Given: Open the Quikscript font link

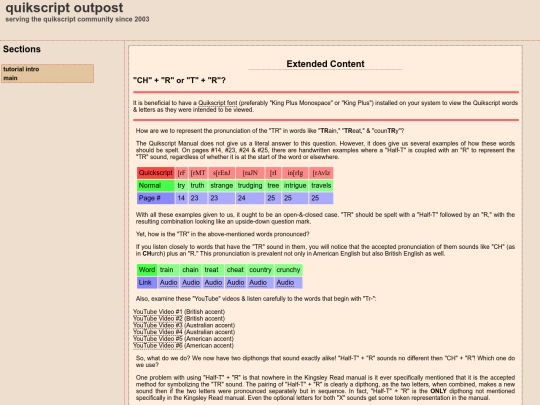Looking at the screenshot, I should 218,103.
